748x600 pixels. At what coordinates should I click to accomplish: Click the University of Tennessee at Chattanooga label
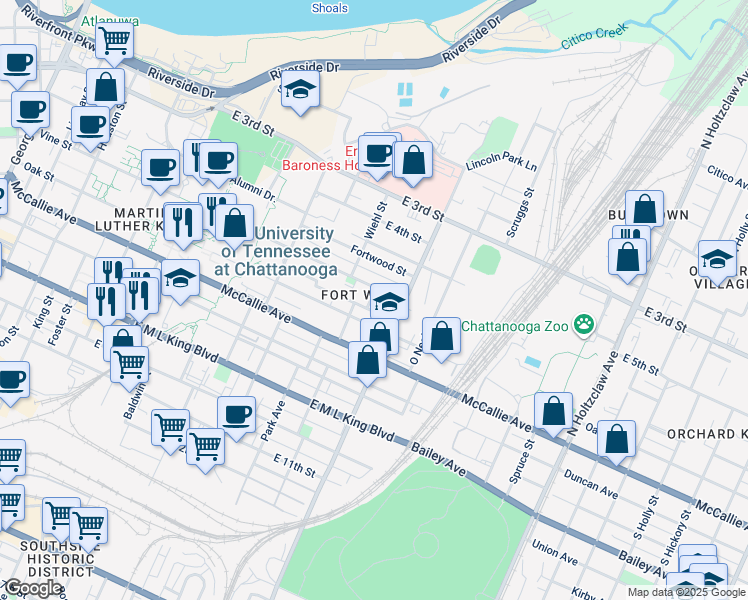[276, 251]
